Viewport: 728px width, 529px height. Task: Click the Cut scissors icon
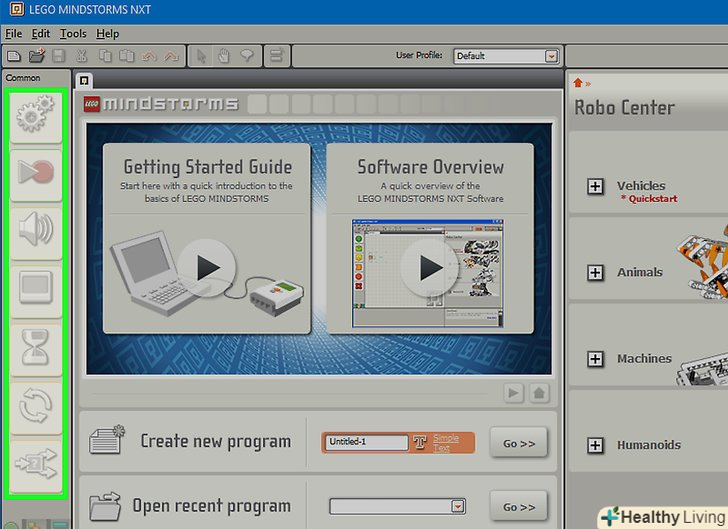pyautogui.click(x=82, y=56)
